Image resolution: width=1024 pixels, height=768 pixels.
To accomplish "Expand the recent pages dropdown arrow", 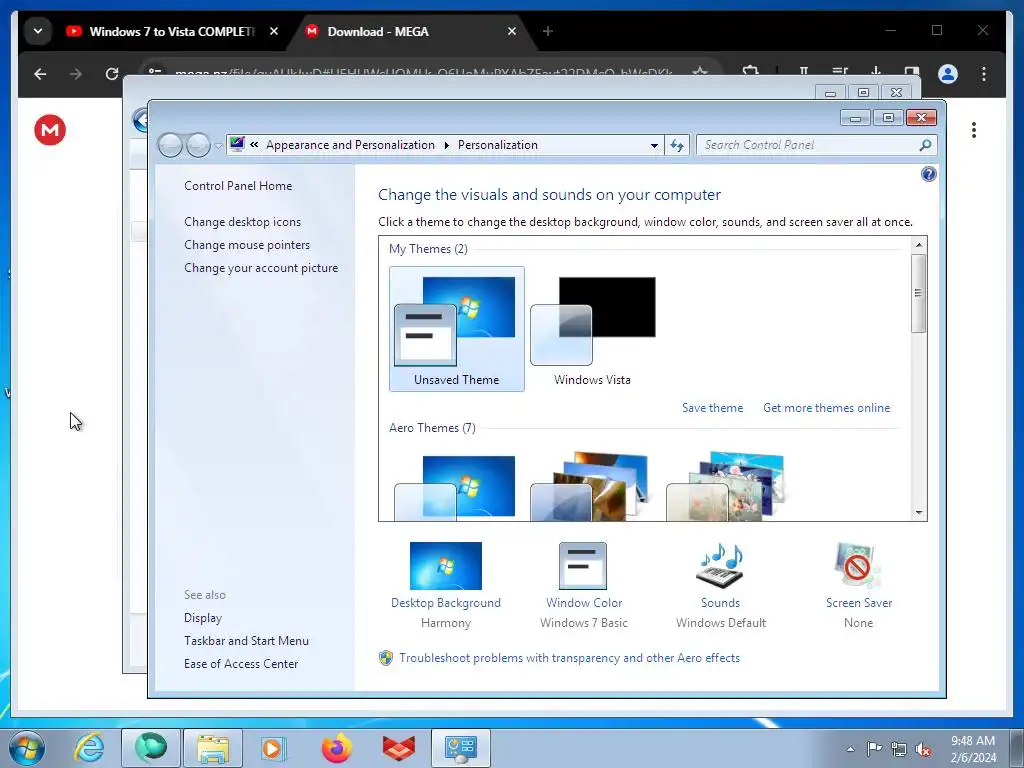I will pyautogui.click(x=218, y=145).
